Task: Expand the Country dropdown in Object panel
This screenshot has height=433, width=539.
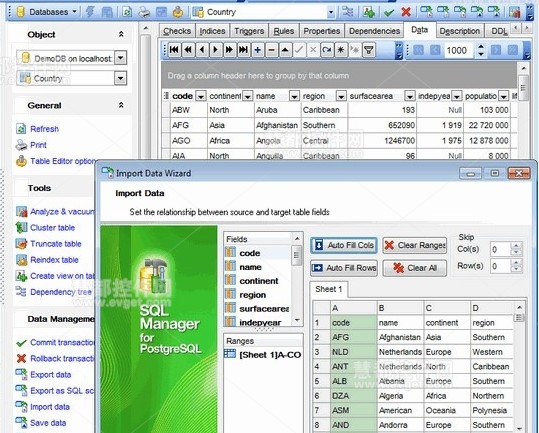Action: pyautogui.click(x=121, y=78)
